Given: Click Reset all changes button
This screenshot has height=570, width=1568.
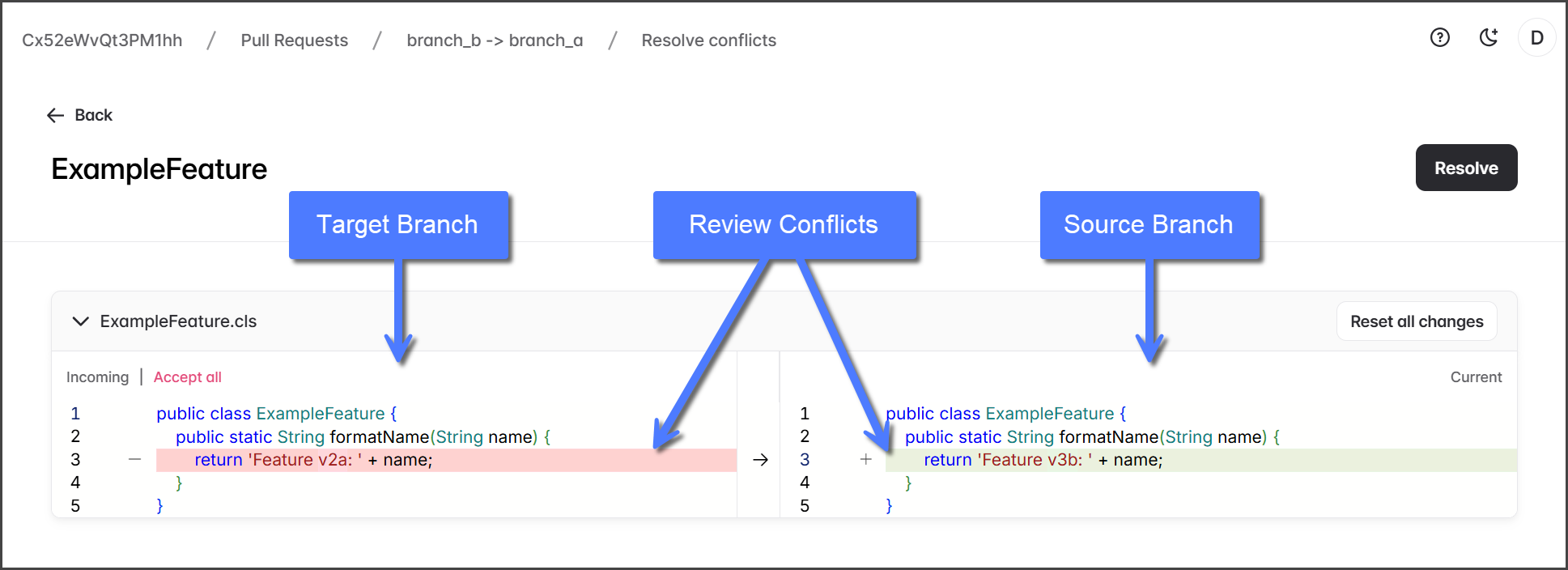Looking at the screenshot, I should pyautogui.click(x=1416, y=321).
